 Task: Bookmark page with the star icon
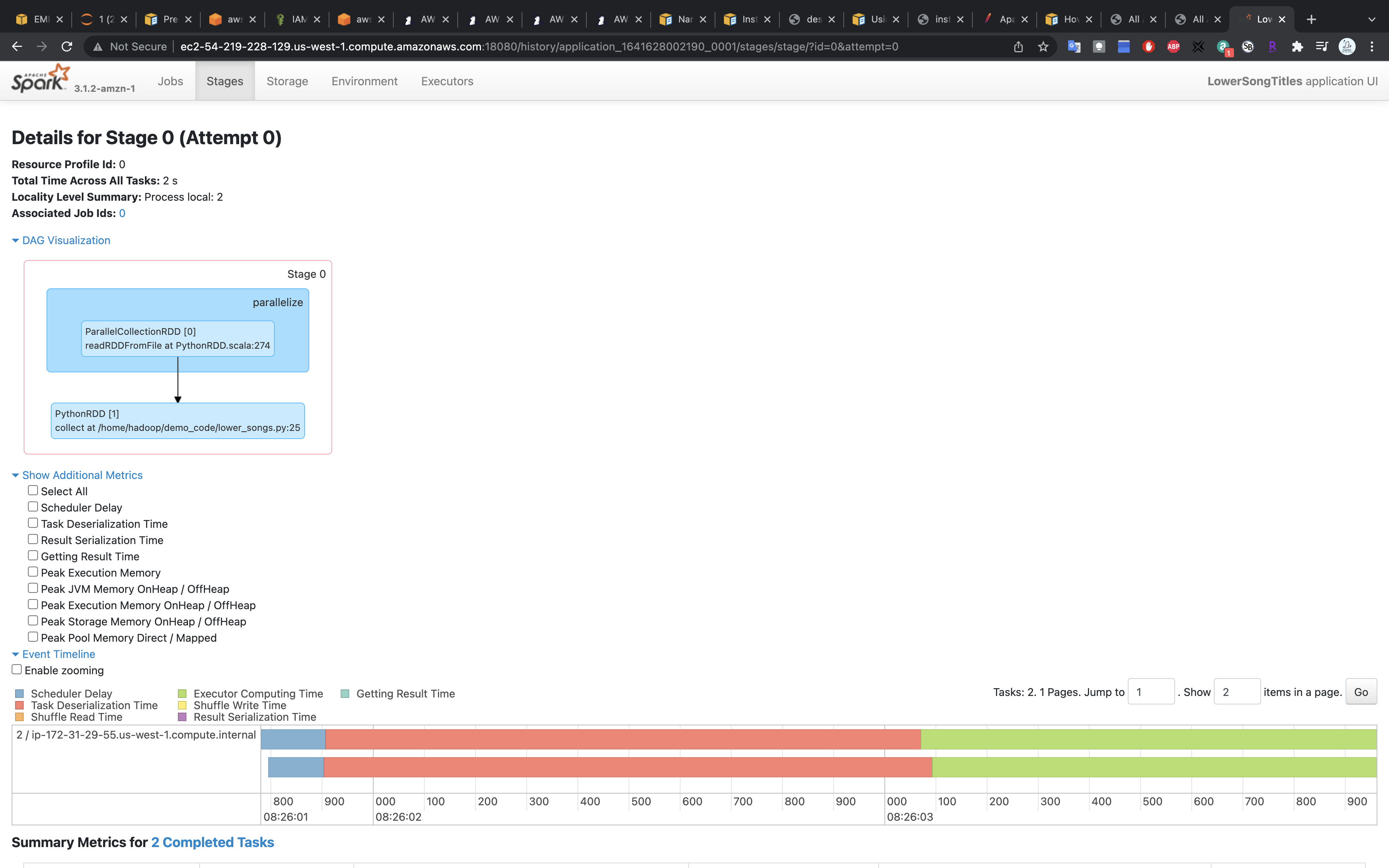tap(1043, 46)
